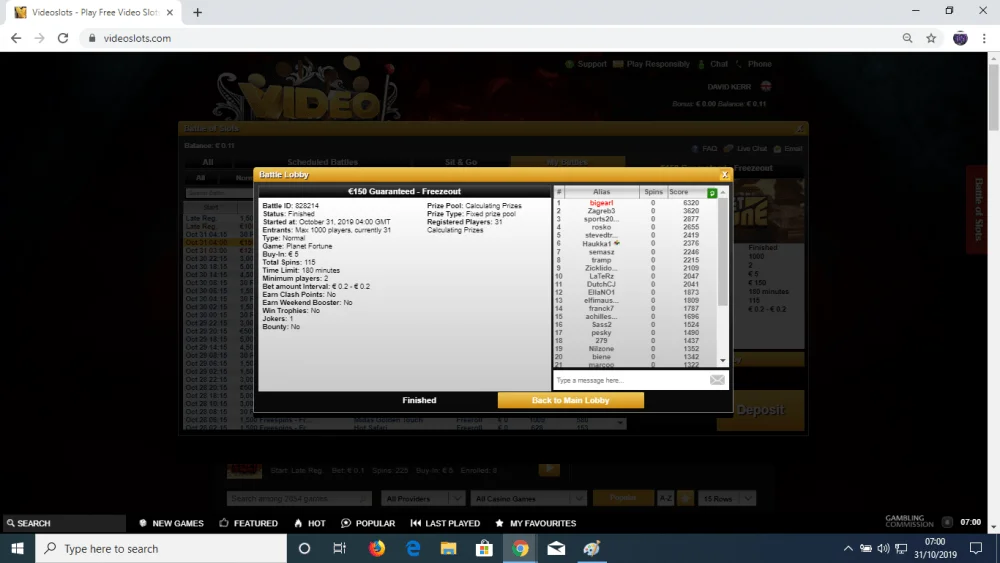This screenshot has height=563, width=1000.
Task: Open Firefox from taskbar
Action: pyautogui.click(x=377, y=548)
